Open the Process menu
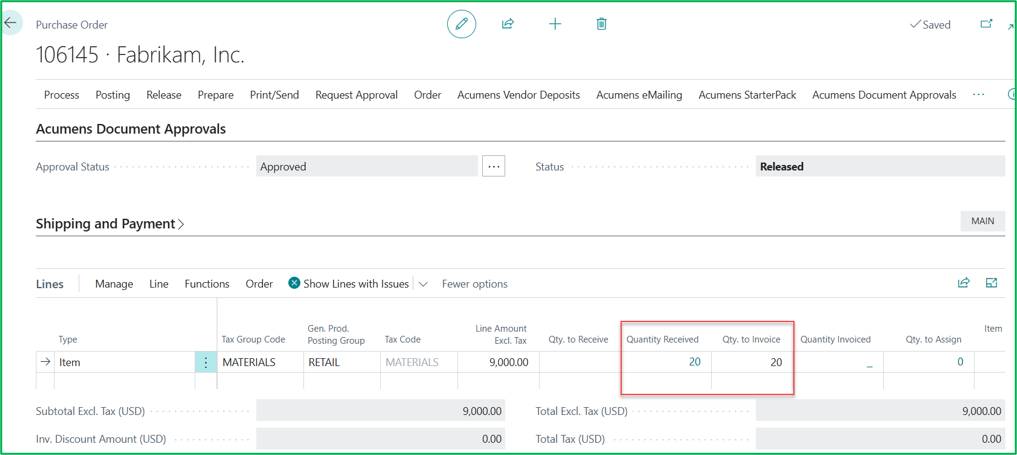 pos(62,95)
